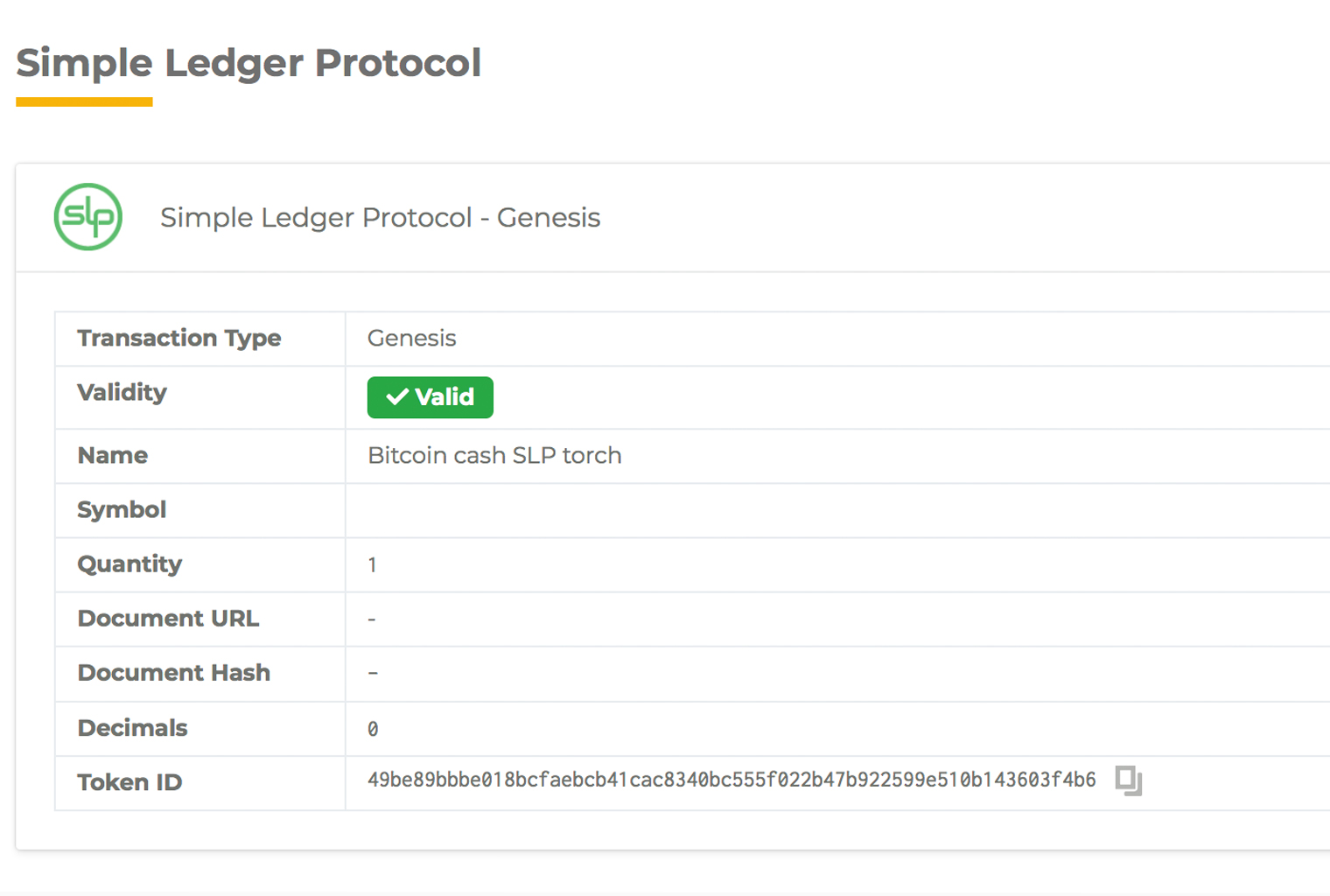Click the Document Hash row label

pos(174,673)
